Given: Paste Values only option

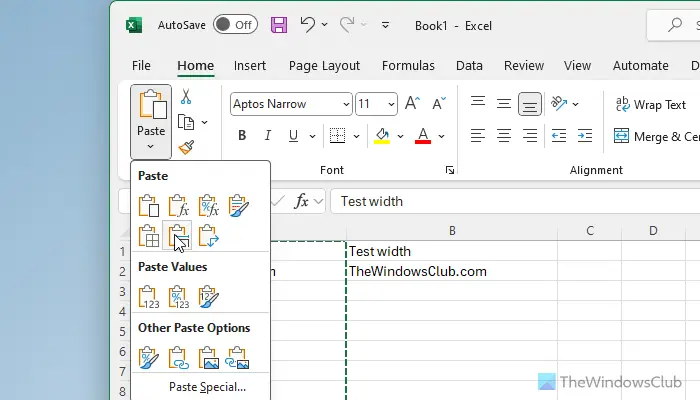Looking at the screenshot, I should pos(148,297).
